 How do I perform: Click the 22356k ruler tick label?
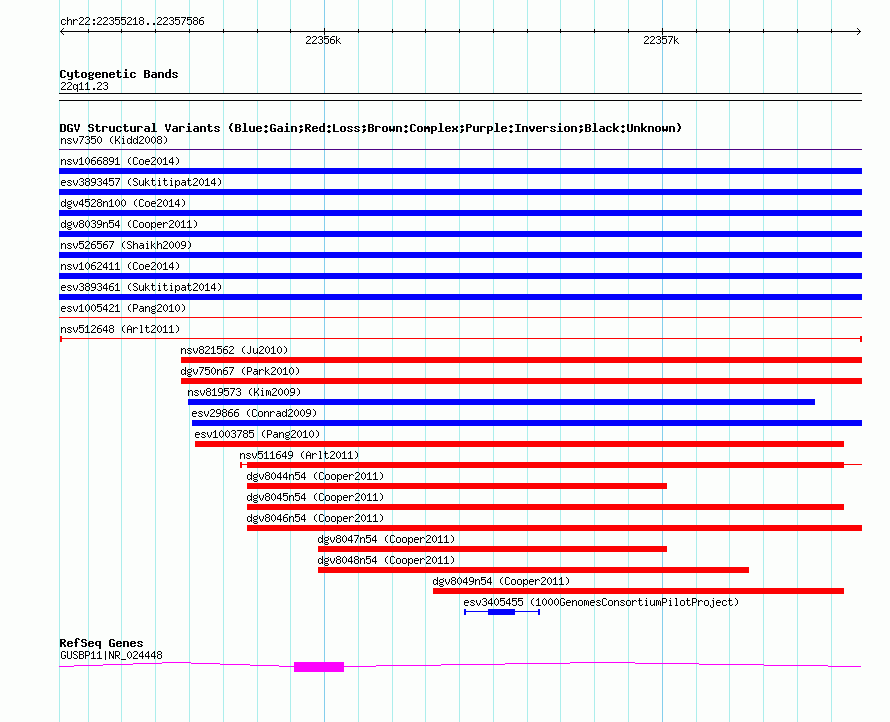[323, 40]
